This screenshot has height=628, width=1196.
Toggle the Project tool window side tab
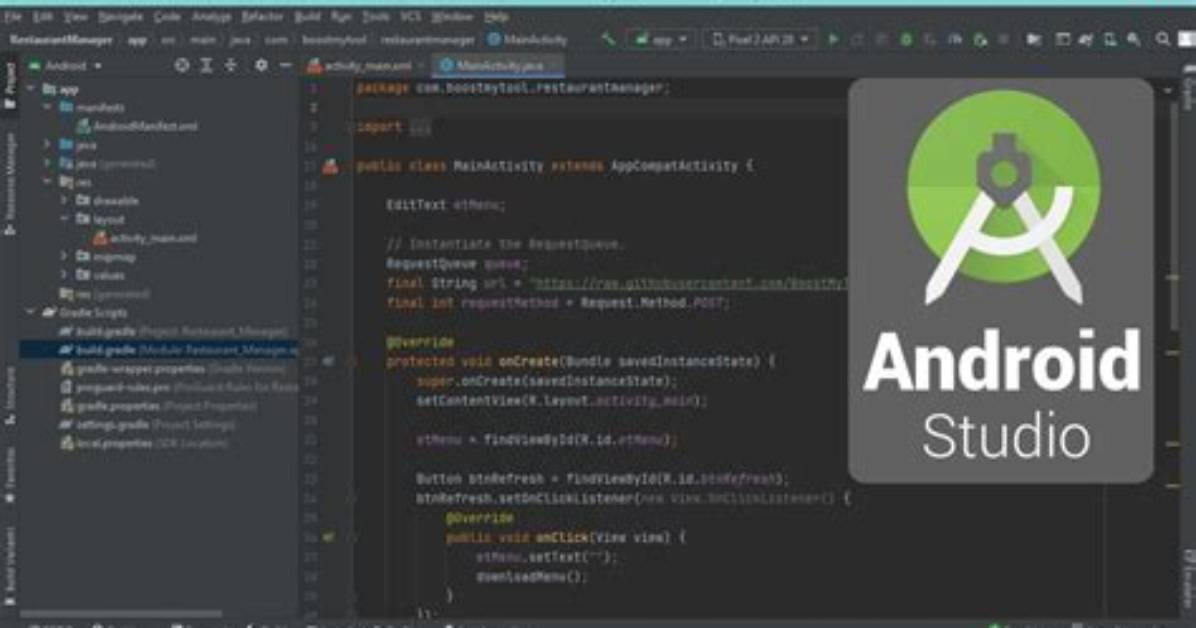10,84
